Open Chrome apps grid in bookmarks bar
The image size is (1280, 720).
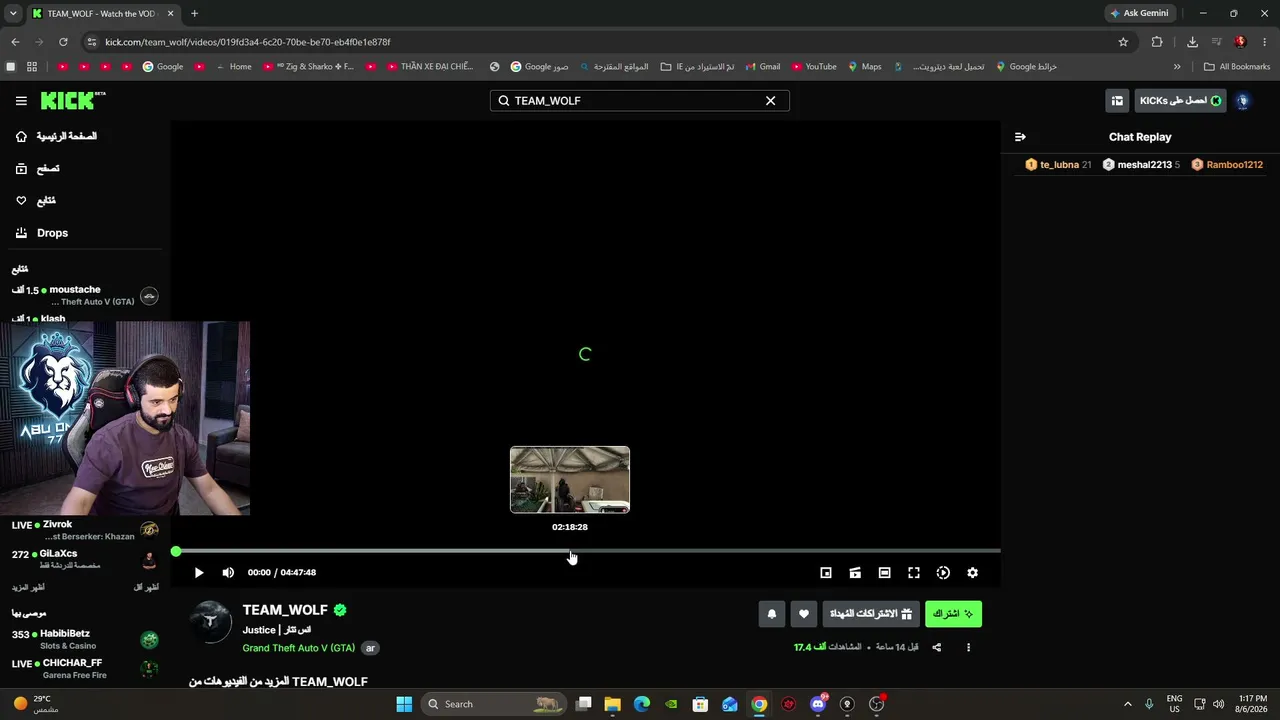pos(32,67)
